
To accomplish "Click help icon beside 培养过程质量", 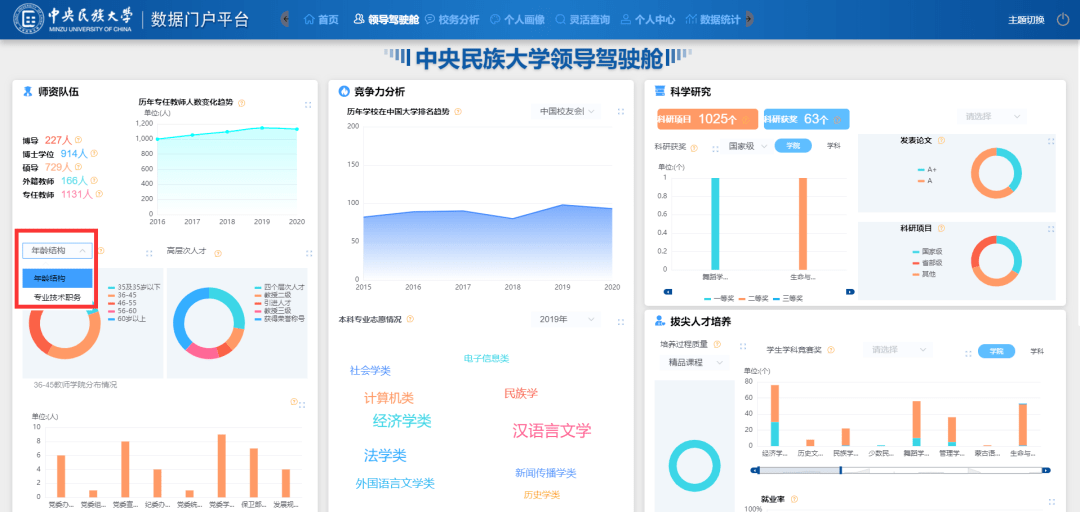I will pos(717,345).
